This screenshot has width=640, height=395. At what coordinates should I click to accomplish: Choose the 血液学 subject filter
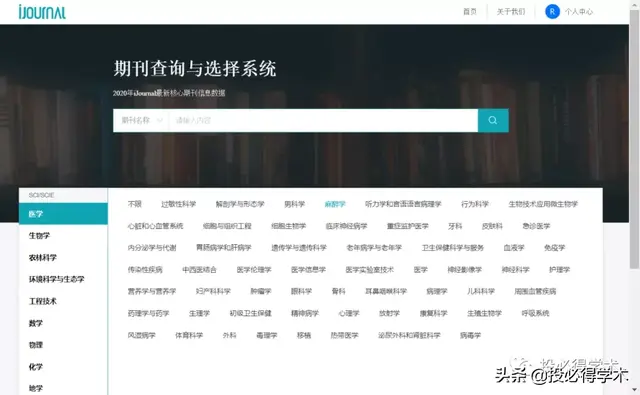click(514, 248)
